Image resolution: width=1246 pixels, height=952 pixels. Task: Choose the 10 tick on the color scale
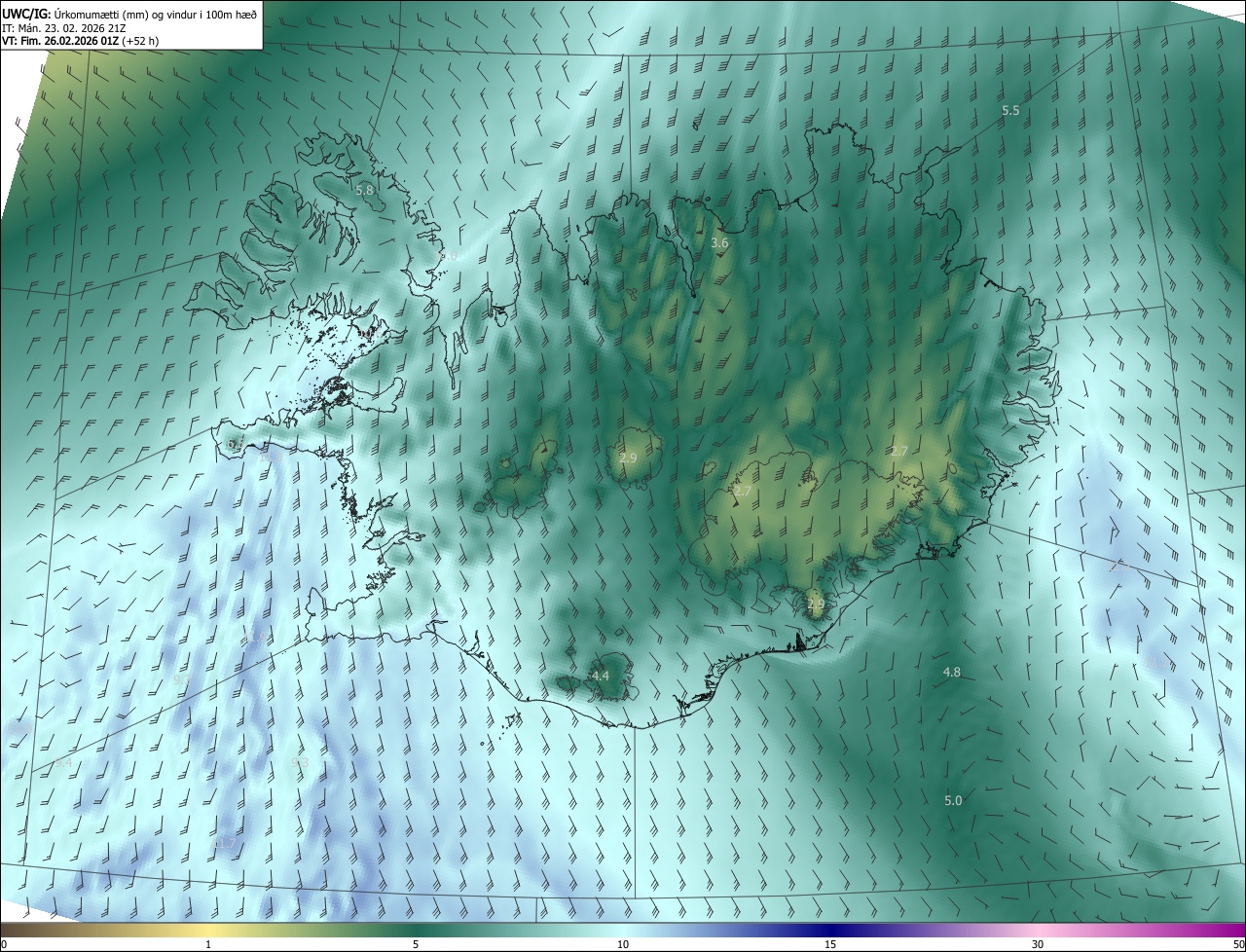point(623,945)
